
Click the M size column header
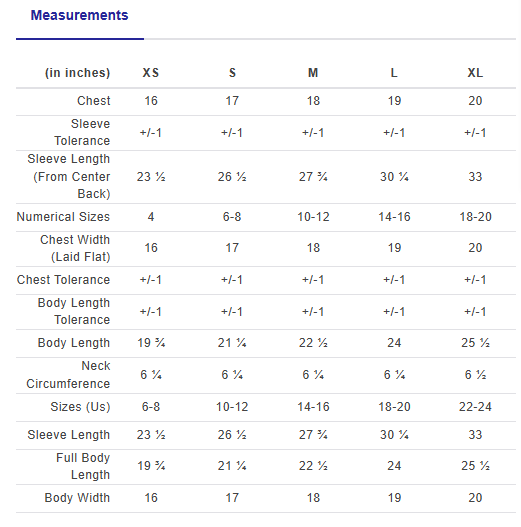tap(313, 73)
